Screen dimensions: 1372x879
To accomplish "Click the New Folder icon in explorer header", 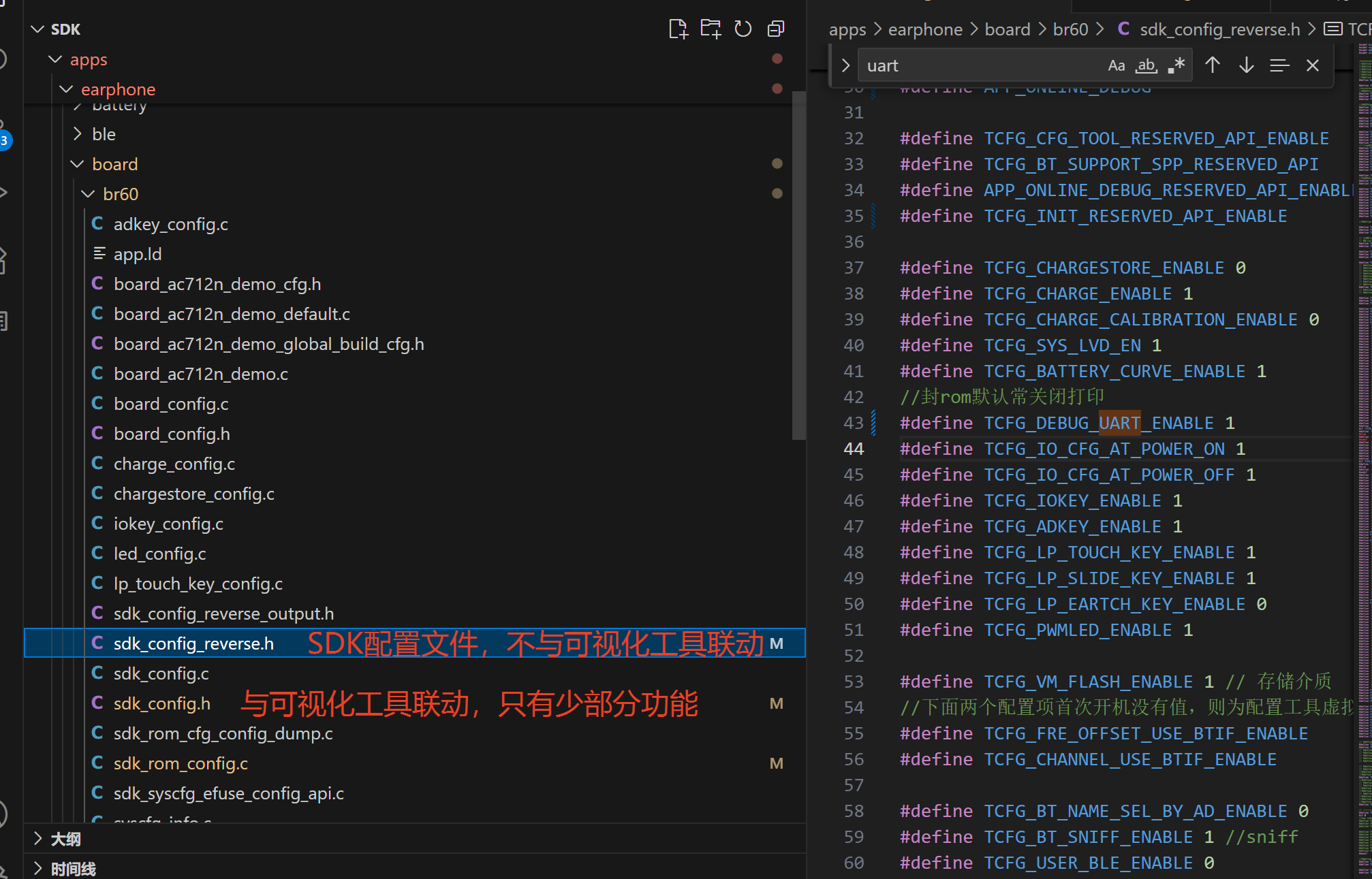I will point(711,29).
